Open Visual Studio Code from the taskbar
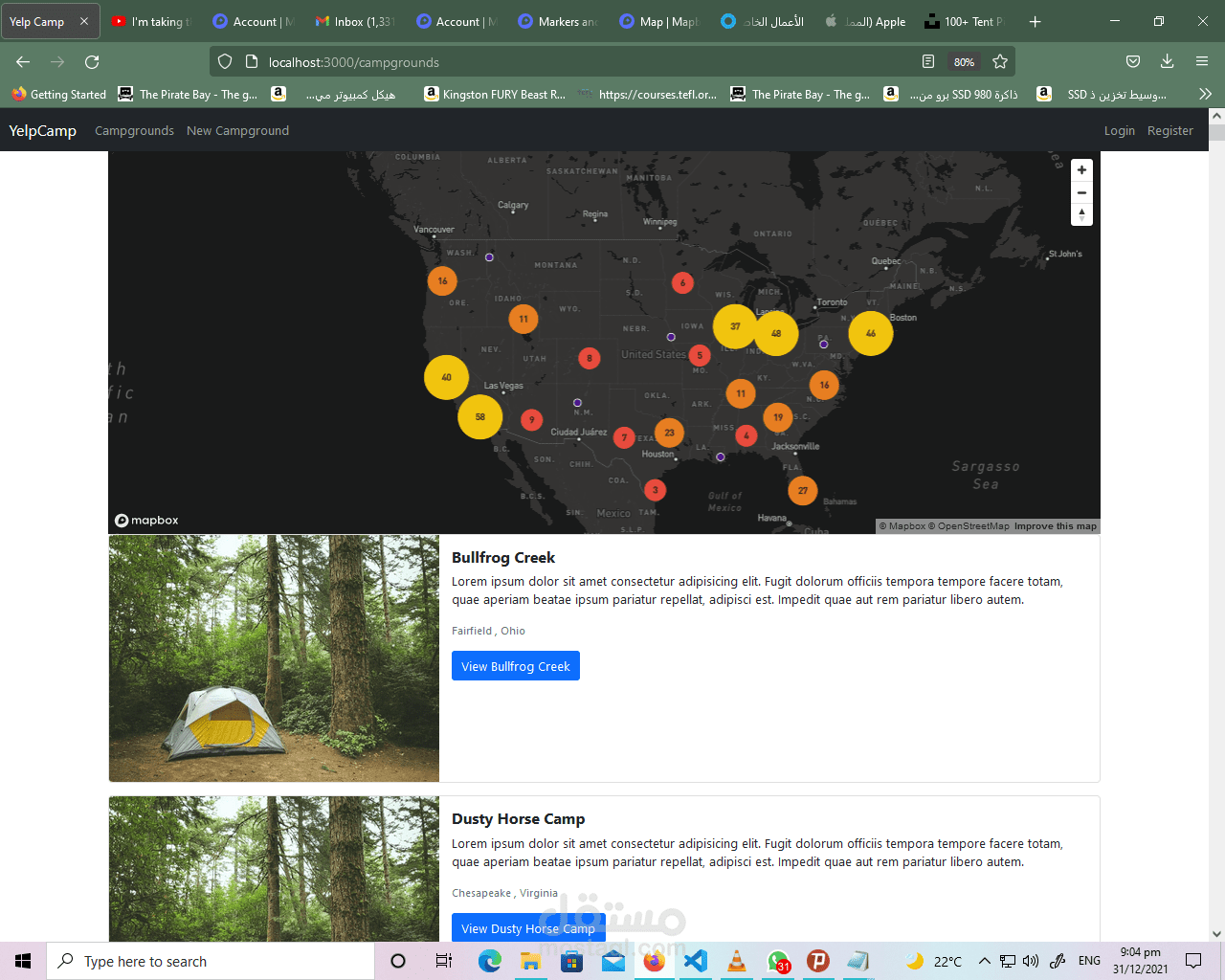The image size is (1225, 980). click(x=696, y=961)
